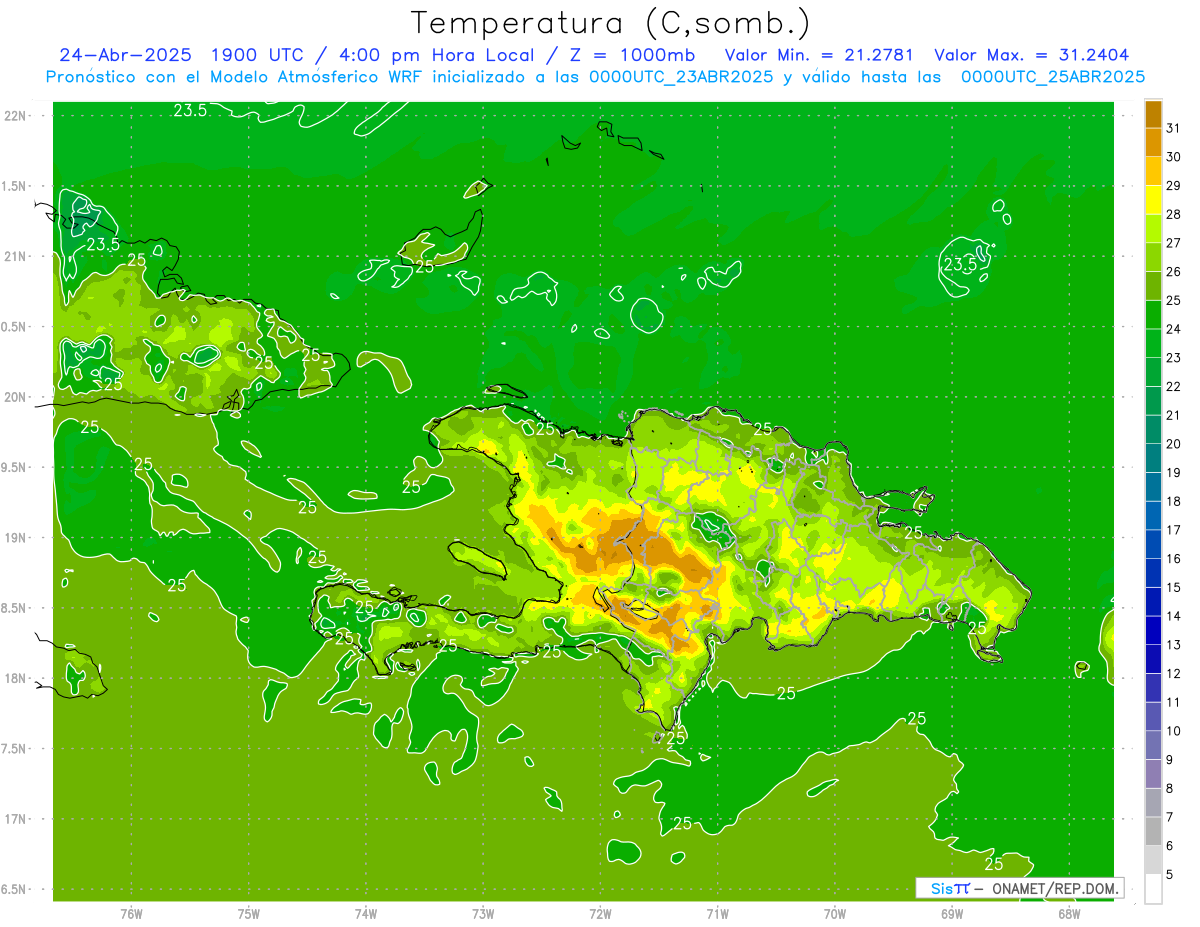Pick the gray legend swatch between 6 and 7
Screen dimensions: 1200x927
[1153, 831]
